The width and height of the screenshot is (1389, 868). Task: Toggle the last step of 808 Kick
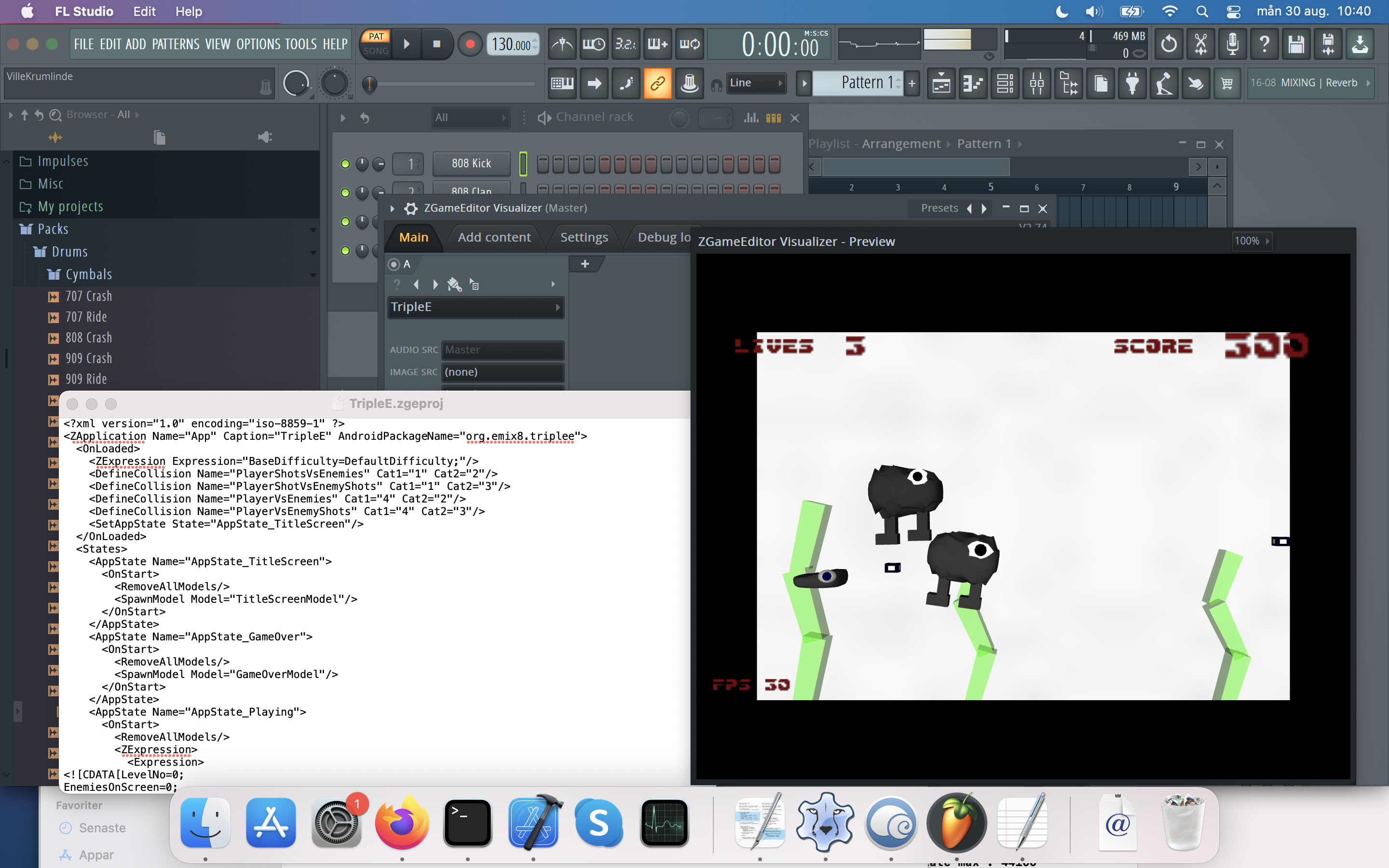[x=774, y=164]
